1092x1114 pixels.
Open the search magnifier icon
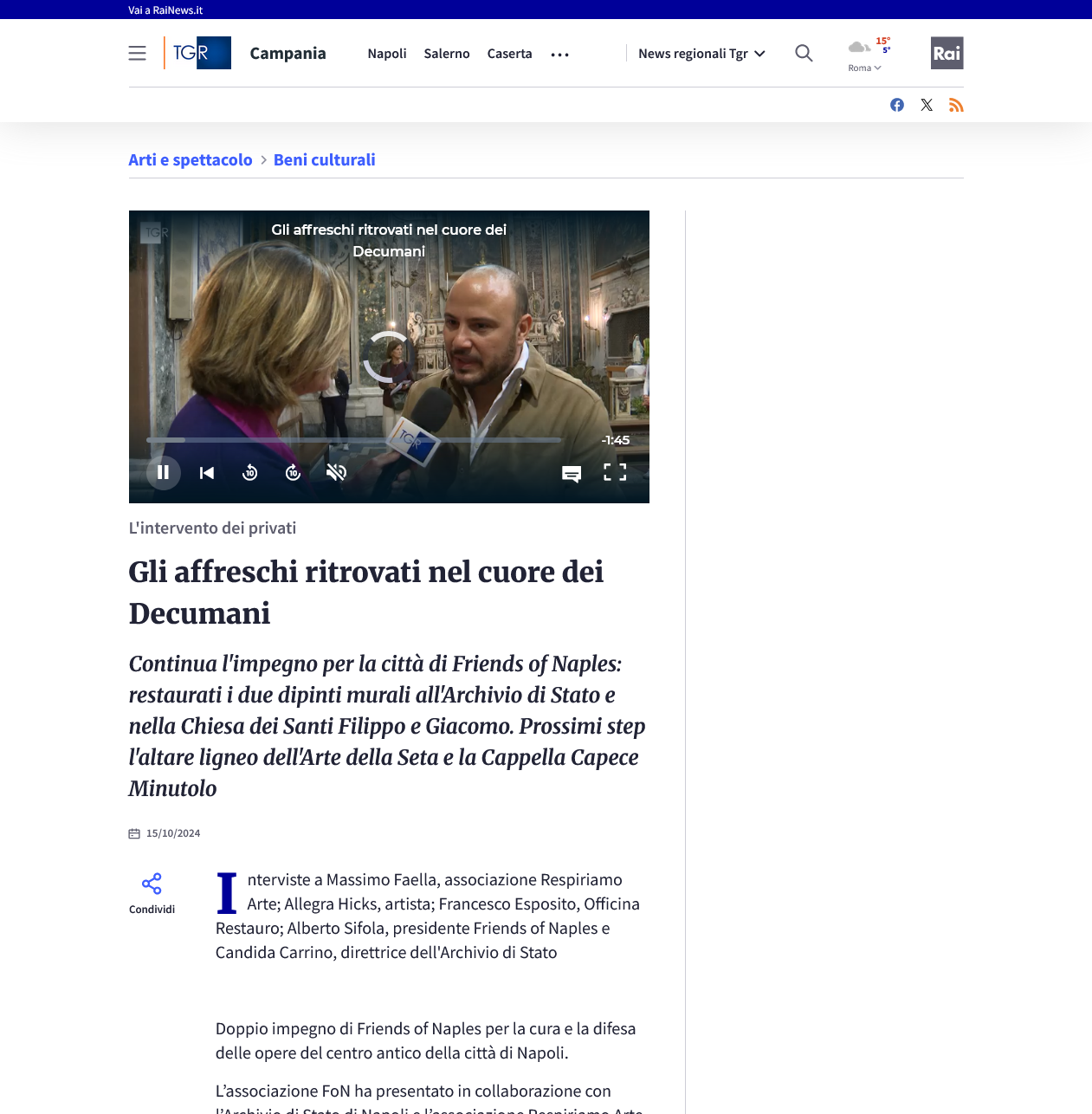[804, 54]
